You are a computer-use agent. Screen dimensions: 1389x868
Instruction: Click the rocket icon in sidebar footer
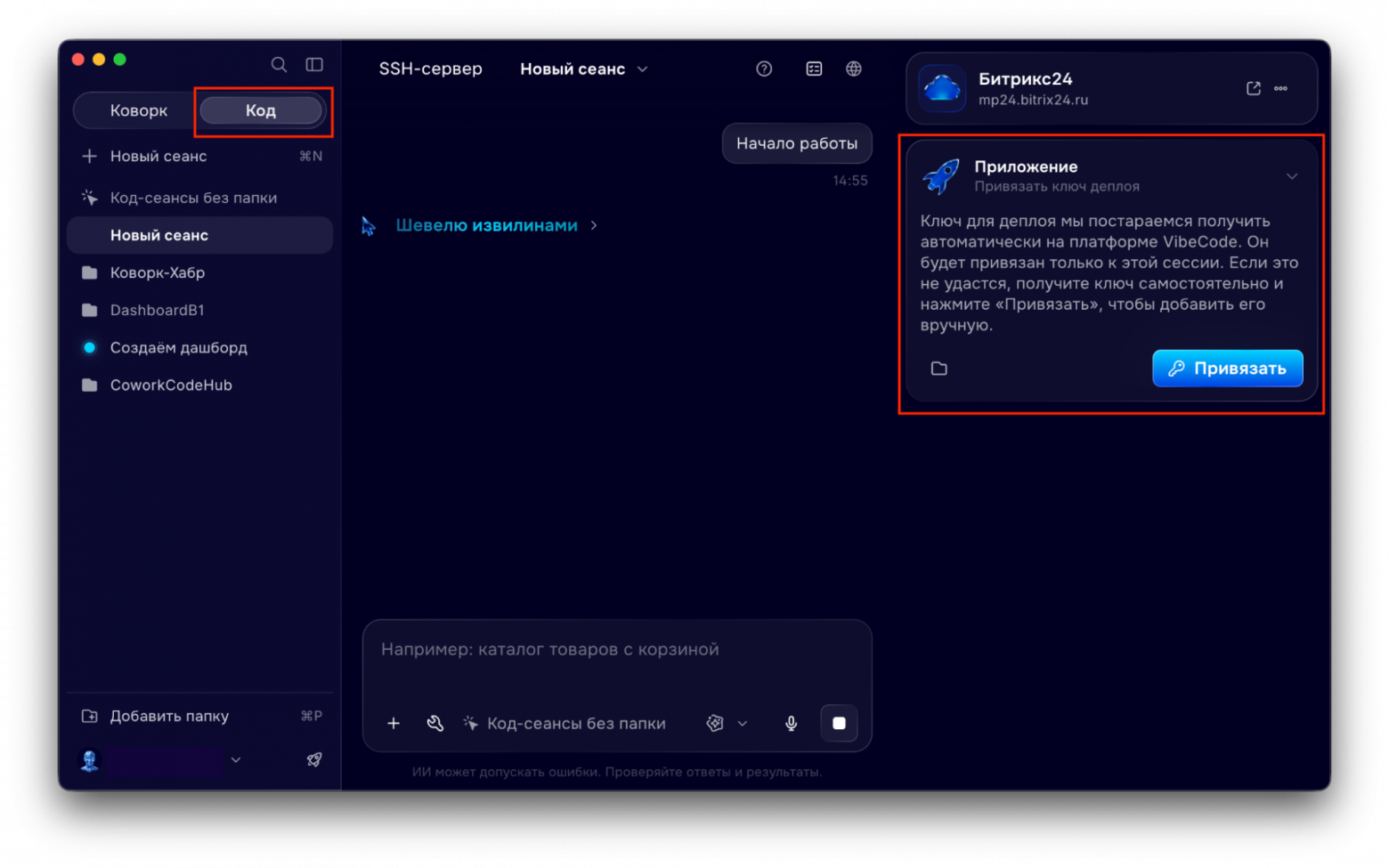[314, 759]
